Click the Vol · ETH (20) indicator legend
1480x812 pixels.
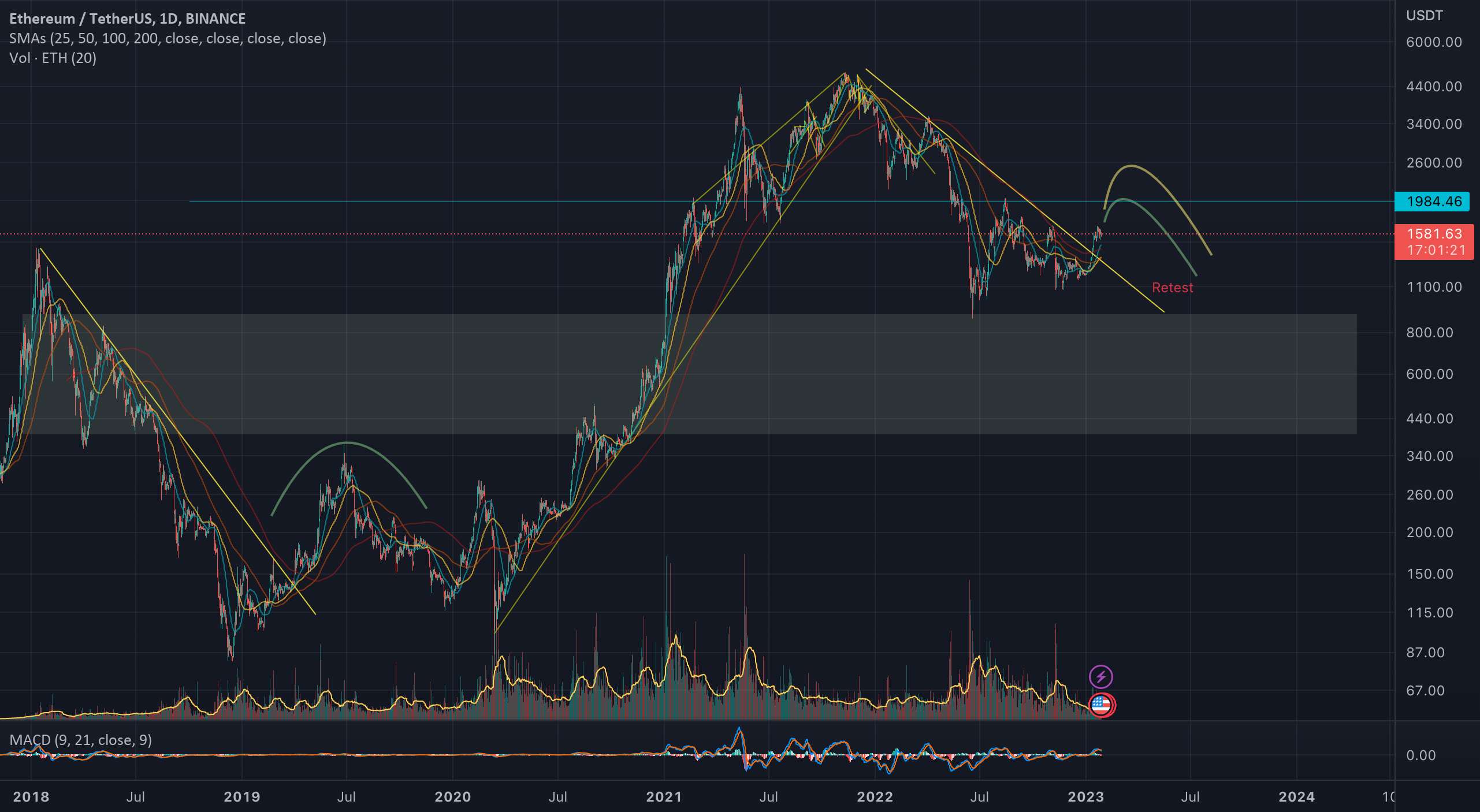coord(53,58)
